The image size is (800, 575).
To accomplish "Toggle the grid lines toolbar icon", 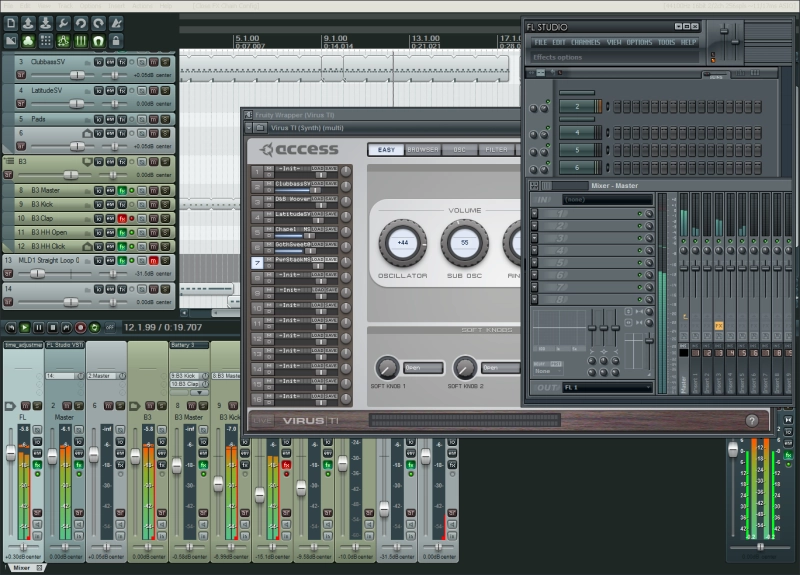I will [x=81, y=41].
